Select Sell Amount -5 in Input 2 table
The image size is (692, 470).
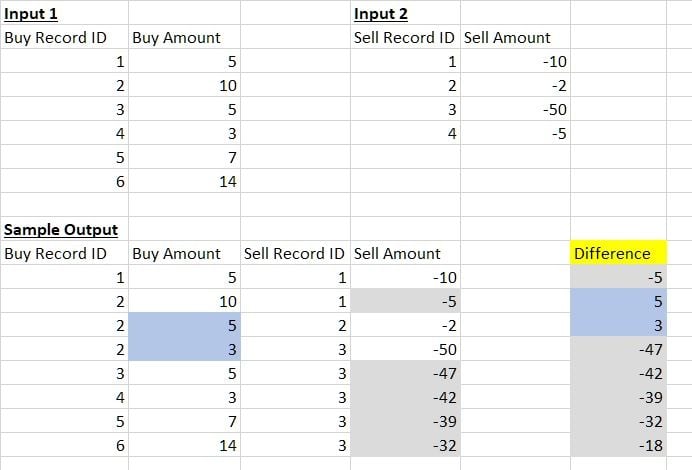515,133
